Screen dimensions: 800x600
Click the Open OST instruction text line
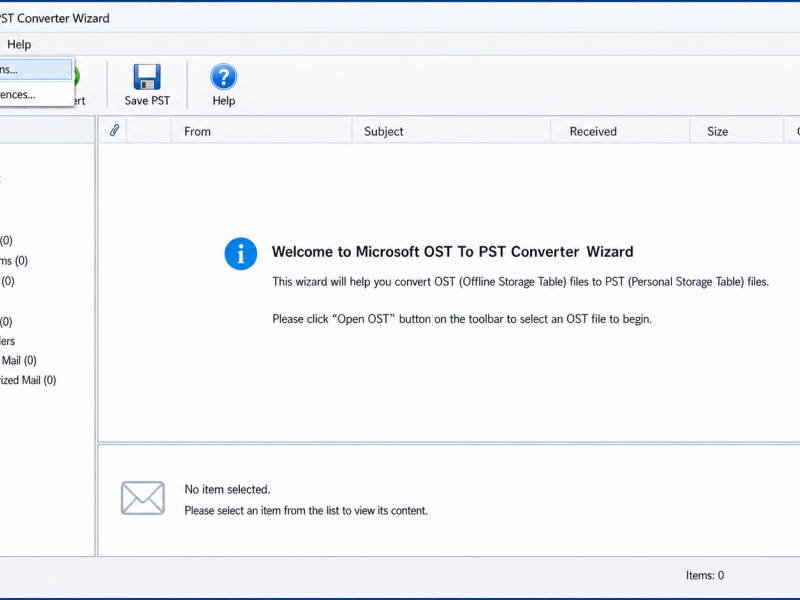462,319
